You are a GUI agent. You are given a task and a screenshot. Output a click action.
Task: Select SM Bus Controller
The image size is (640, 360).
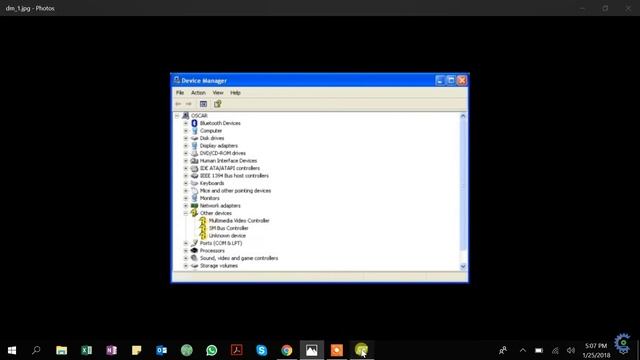point(229,228)
